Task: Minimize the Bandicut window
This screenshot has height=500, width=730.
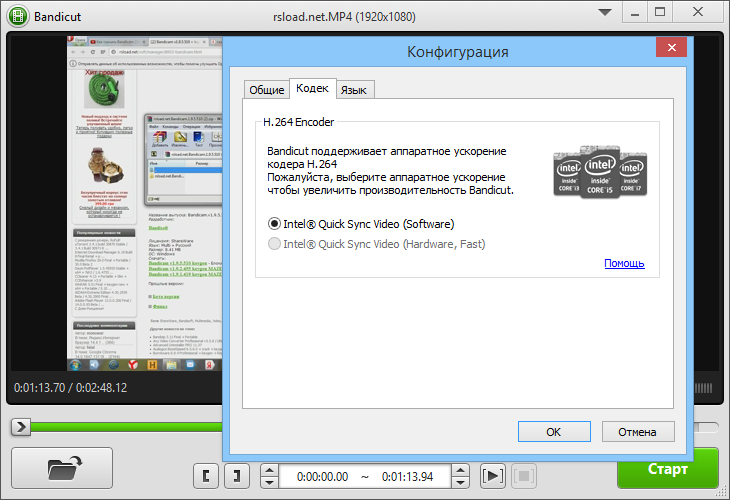Action: click(x=635, y=13)
